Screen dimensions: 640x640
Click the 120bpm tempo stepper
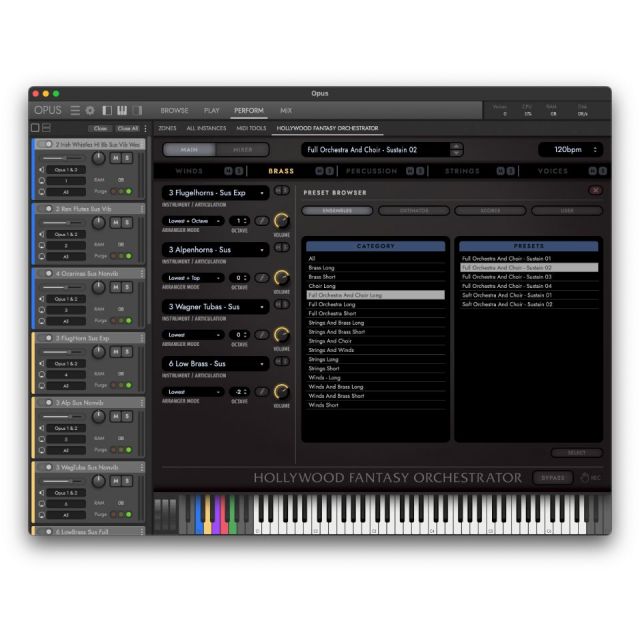point(595,150)
